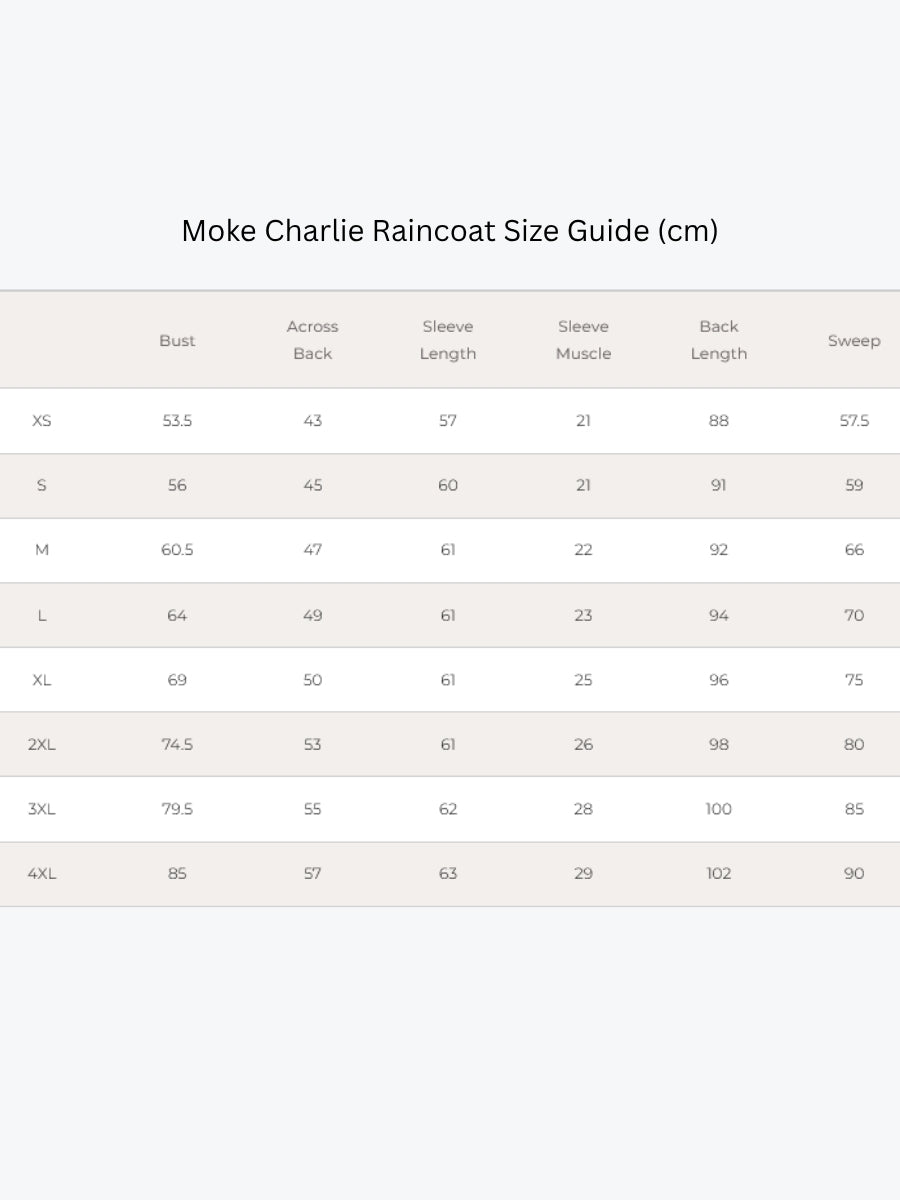The width and height of the screenshot is (900, 1200).
Task: Click the 3XL back length value 100
Action: tap(719, 809)
